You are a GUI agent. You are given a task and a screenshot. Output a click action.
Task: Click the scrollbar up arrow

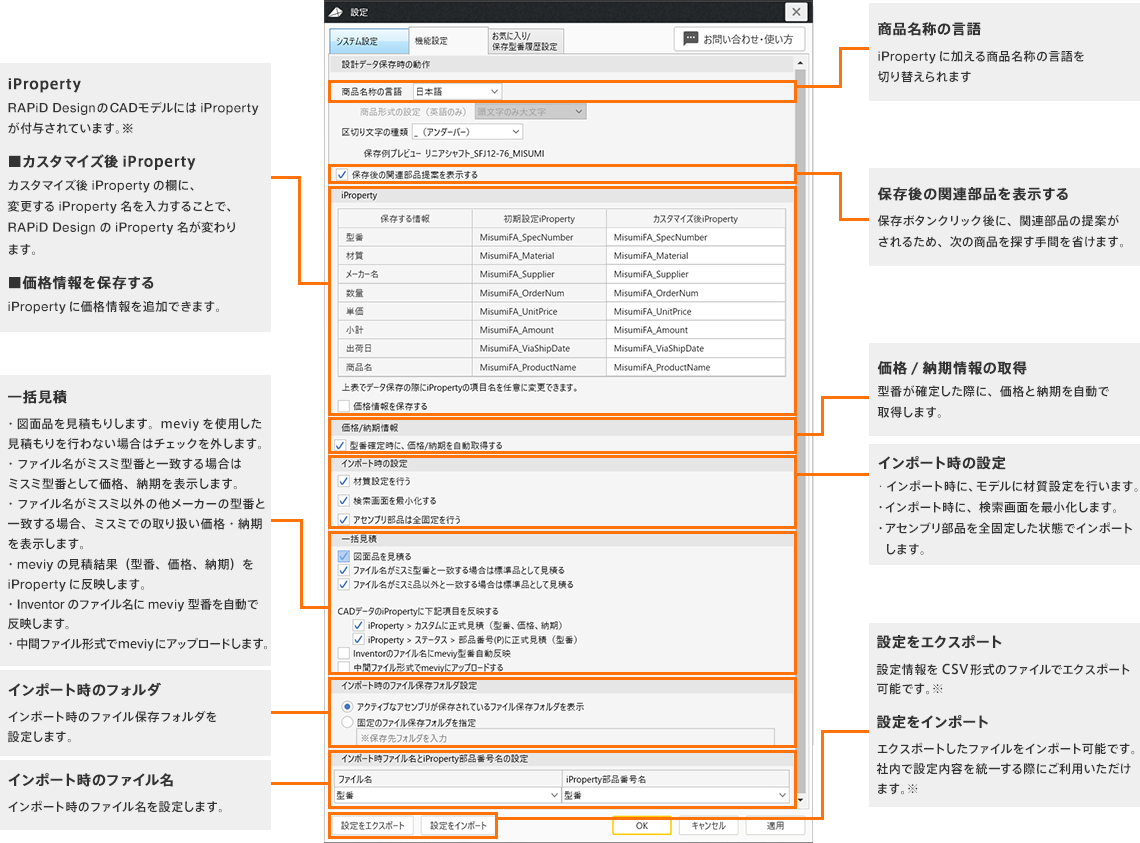(799, 63)
